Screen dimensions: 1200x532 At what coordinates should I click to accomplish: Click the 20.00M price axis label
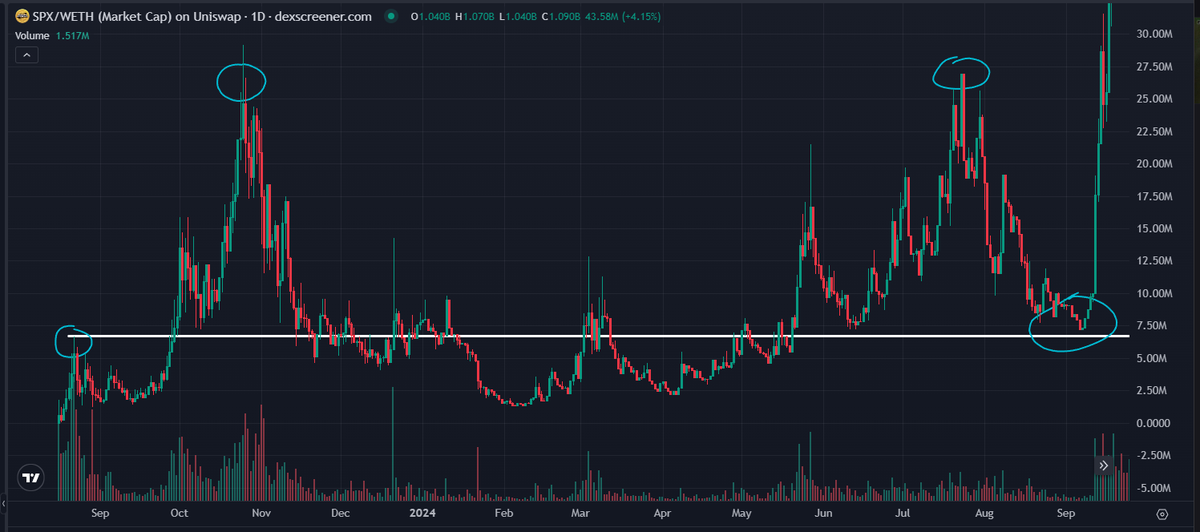(x=1153, y=164)
